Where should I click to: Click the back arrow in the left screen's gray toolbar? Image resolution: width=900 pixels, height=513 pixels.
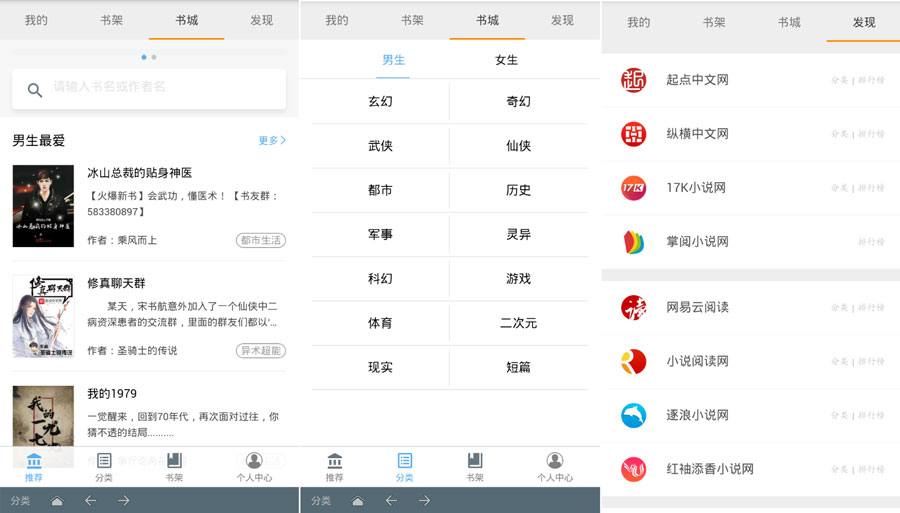click(90, 500)
